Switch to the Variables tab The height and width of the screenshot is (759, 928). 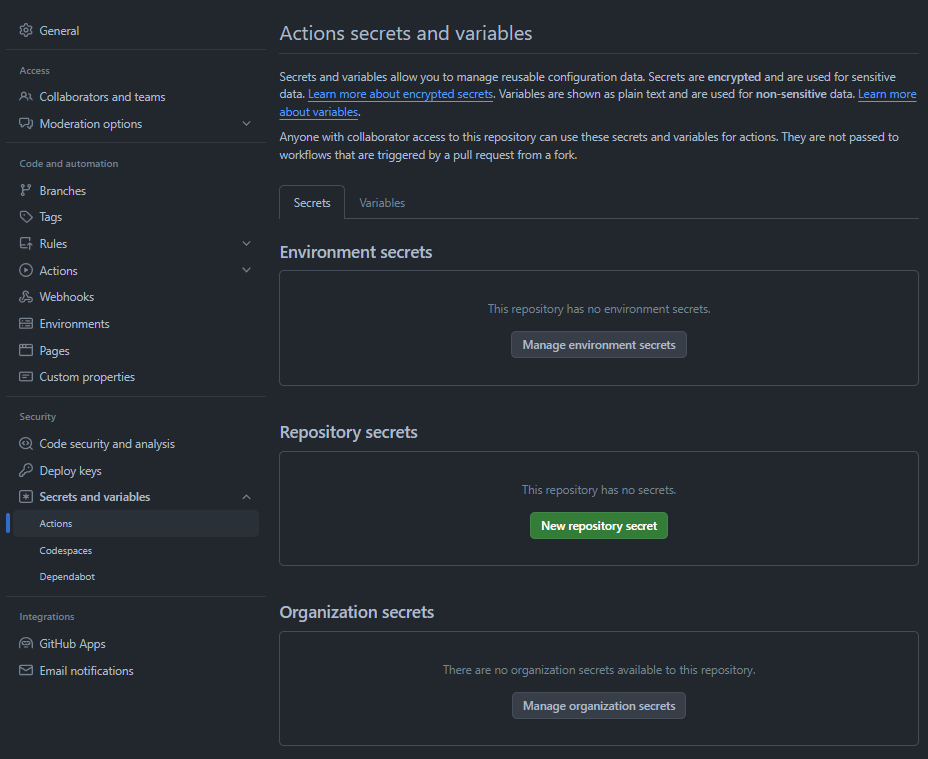[382, 203]
